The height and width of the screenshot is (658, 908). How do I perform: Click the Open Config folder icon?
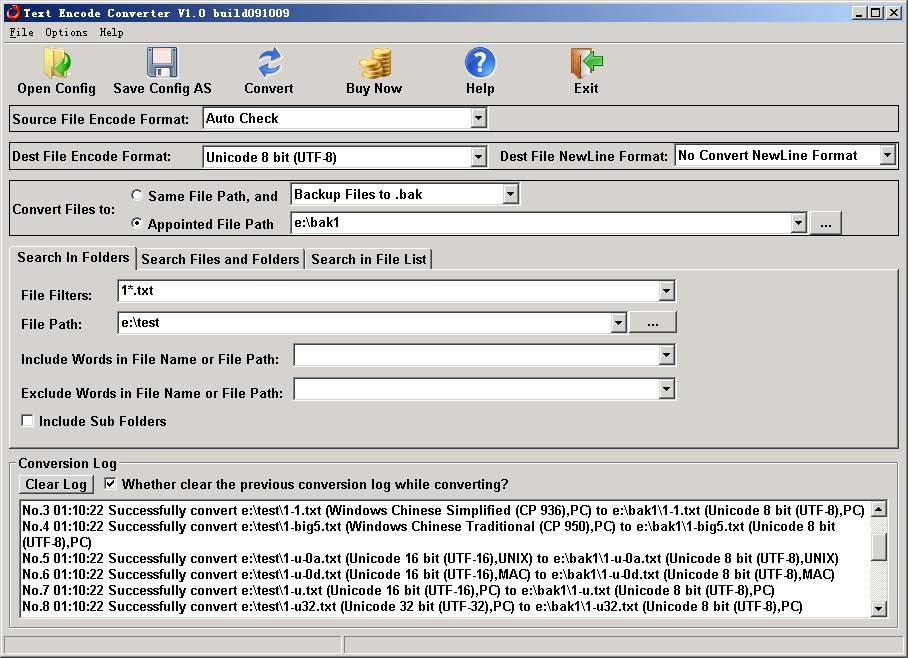coord(56,63)
